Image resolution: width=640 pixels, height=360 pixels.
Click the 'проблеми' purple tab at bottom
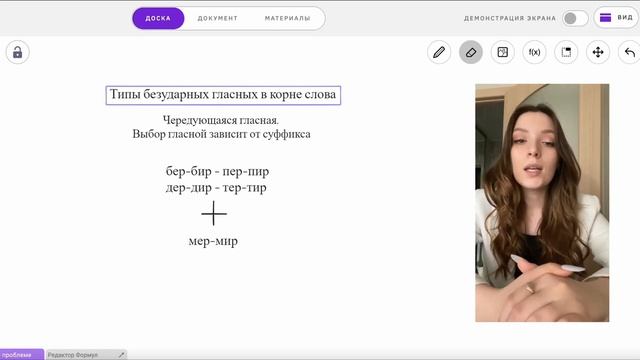click(x=22, y=355)
